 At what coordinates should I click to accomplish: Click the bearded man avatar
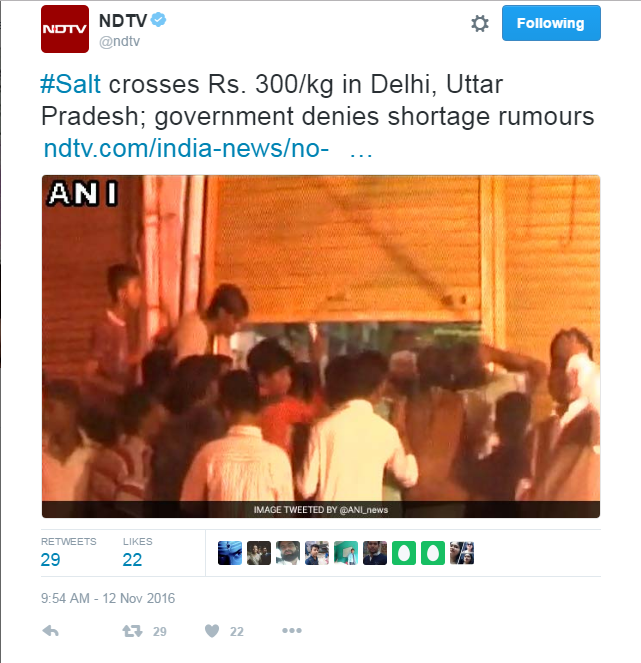pyautogui.click(x=288, y=553)
